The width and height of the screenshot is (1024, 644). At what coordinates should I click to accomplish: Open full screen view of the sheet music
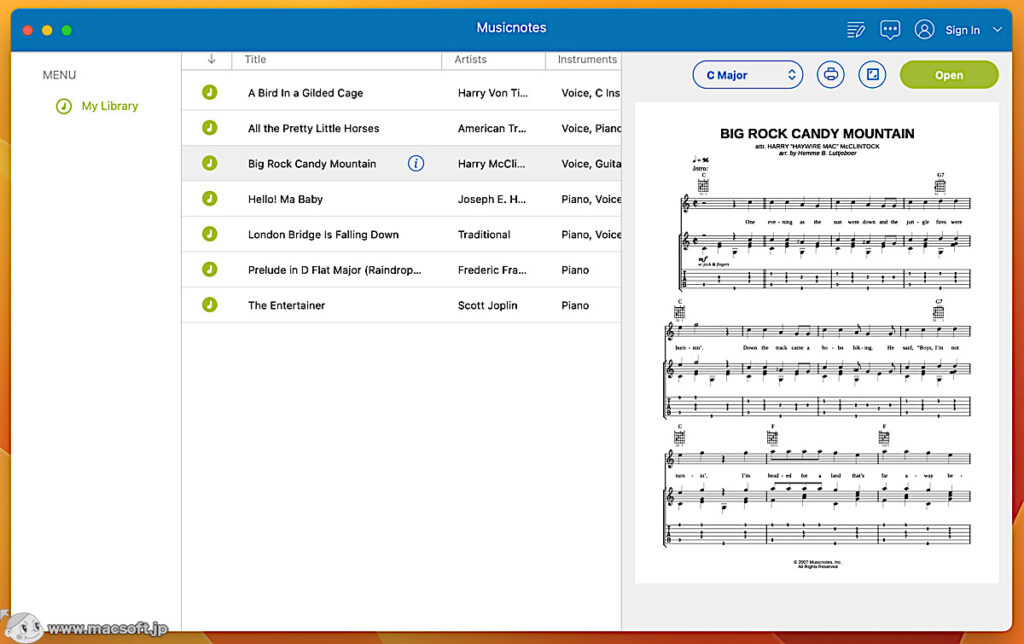[871, 75]
